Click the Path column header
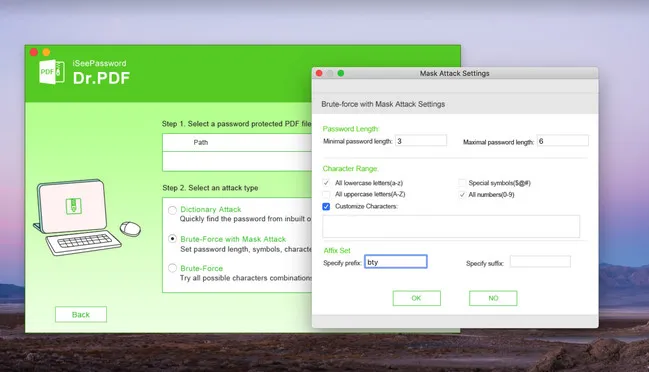Image resolution: width=649 pixels, height=372 pixels. tap(201, 142)
